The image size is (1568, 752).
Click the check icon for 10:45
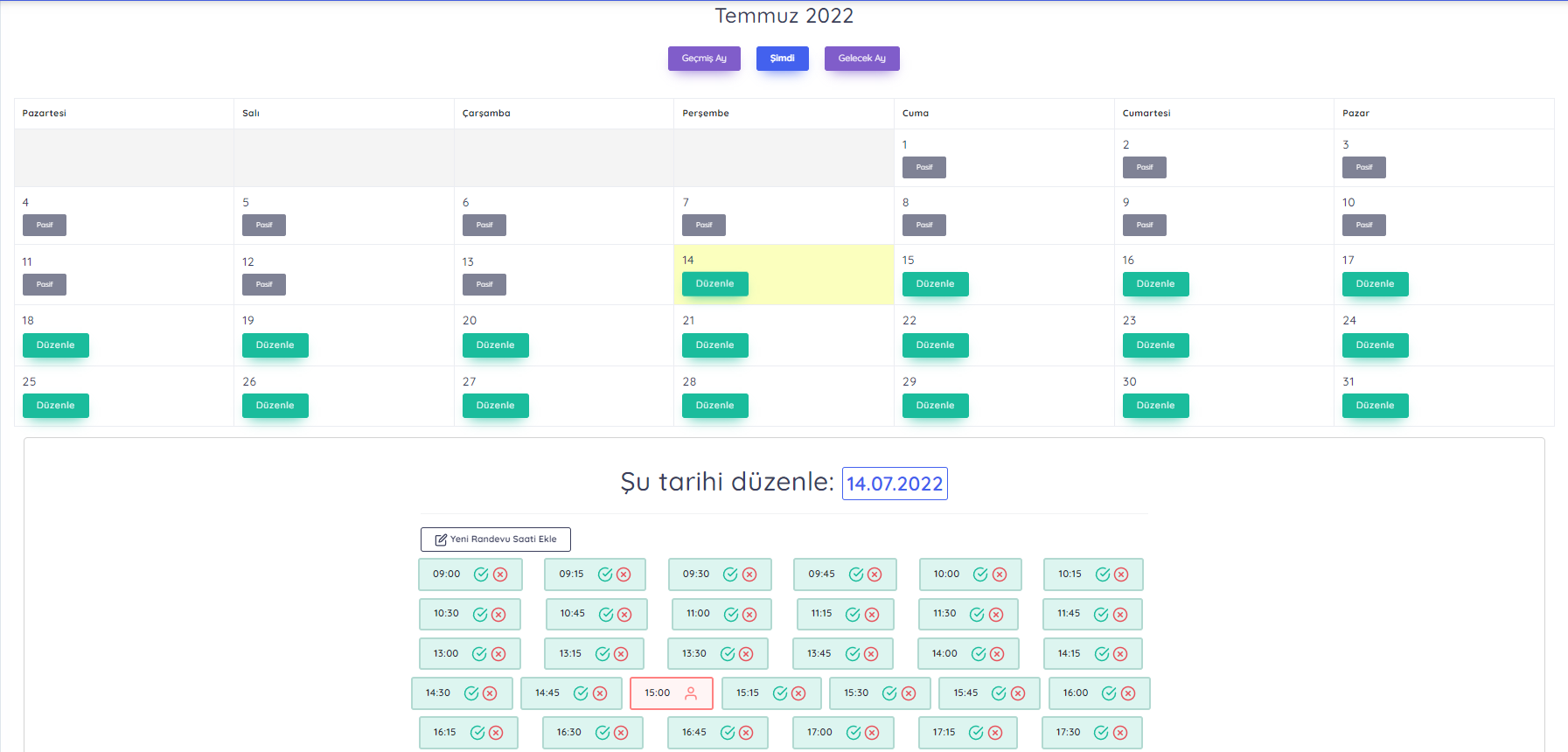pos(606,615)
